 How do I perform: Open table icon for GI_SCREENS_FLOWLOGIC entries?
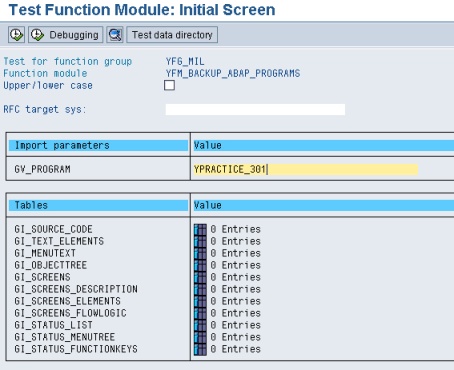200,313
